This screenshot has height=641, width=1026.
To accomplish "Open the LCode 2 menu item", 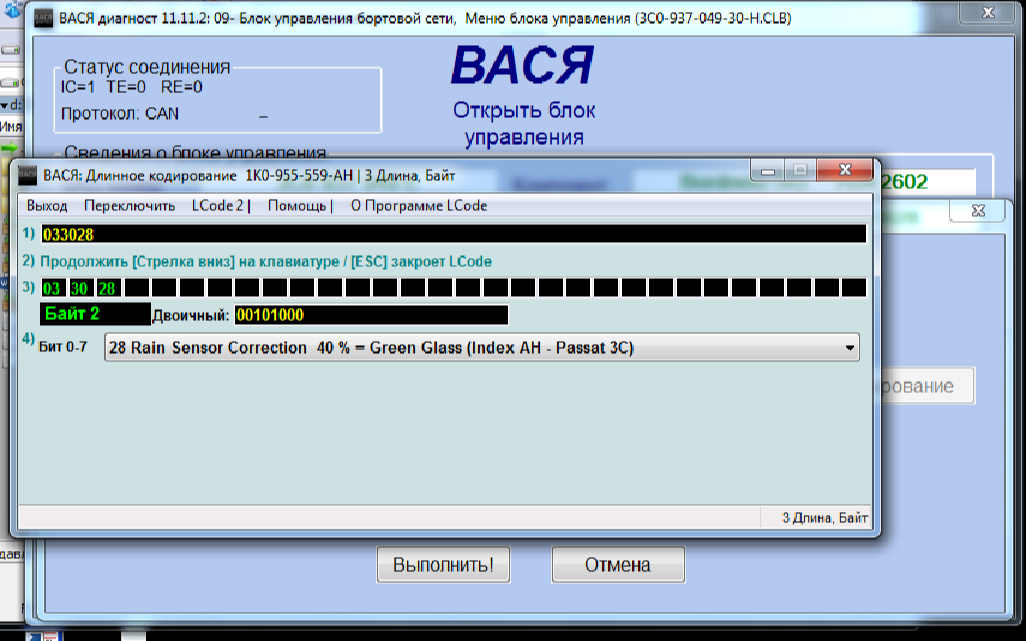I will point(221,205).
